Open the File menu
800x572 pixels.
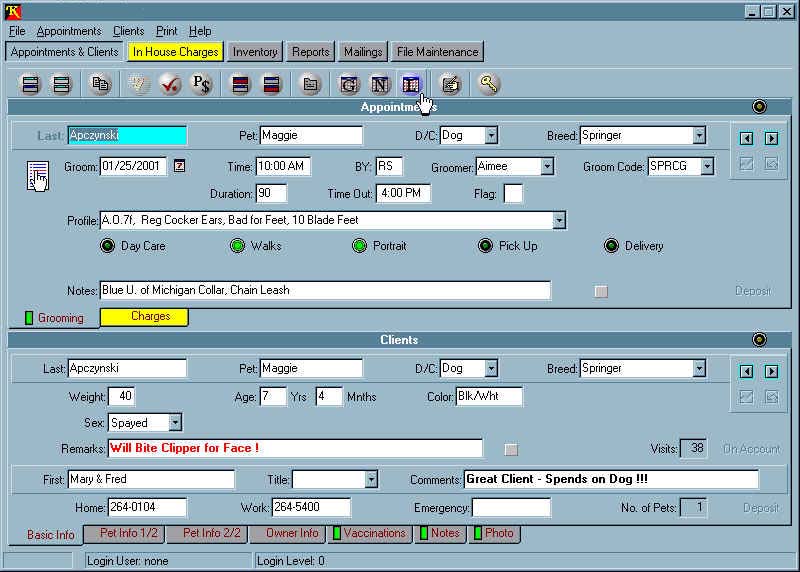pyautogui.click(x=17, y=31)
